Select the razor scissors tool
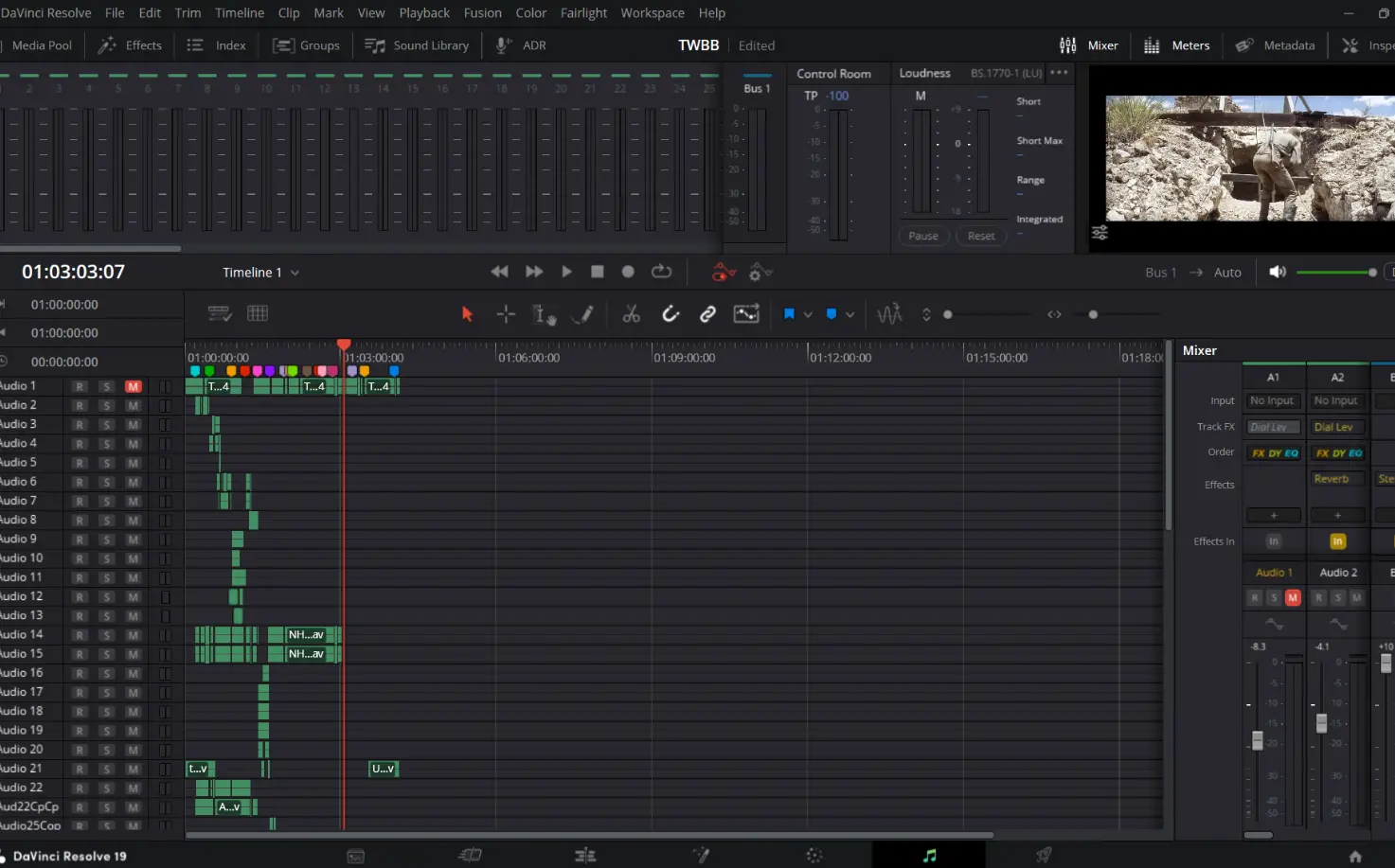This screenshot has height=868, width=1395. (631, 314)
